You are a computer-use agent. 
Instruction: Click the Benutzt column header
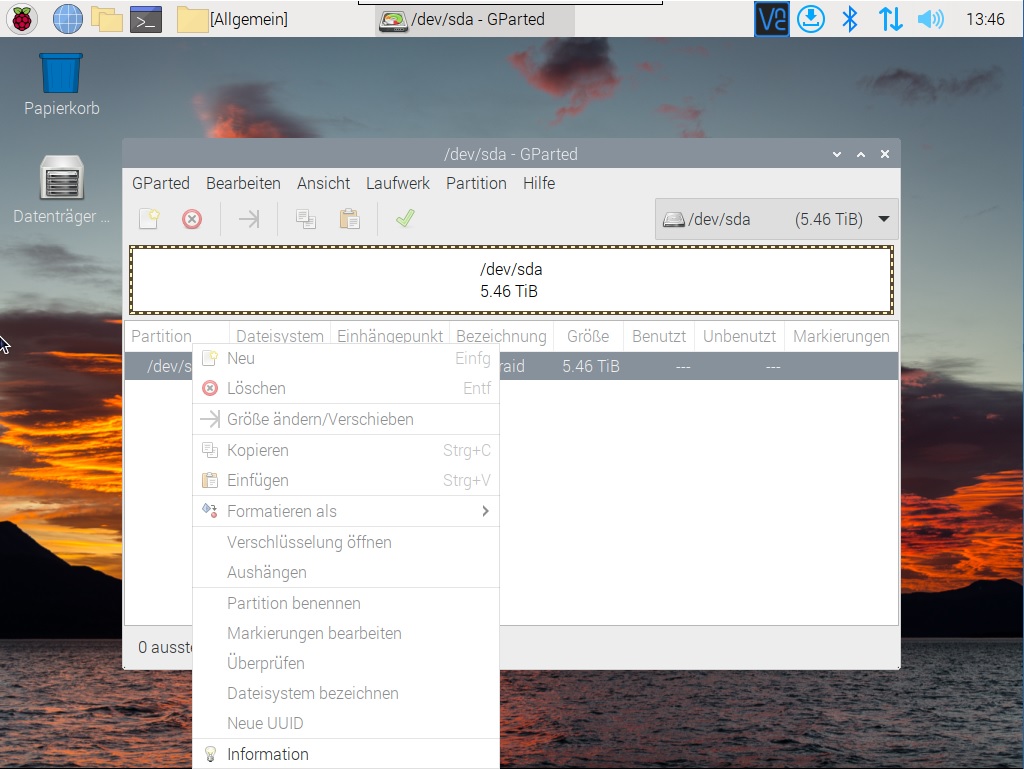659,336
